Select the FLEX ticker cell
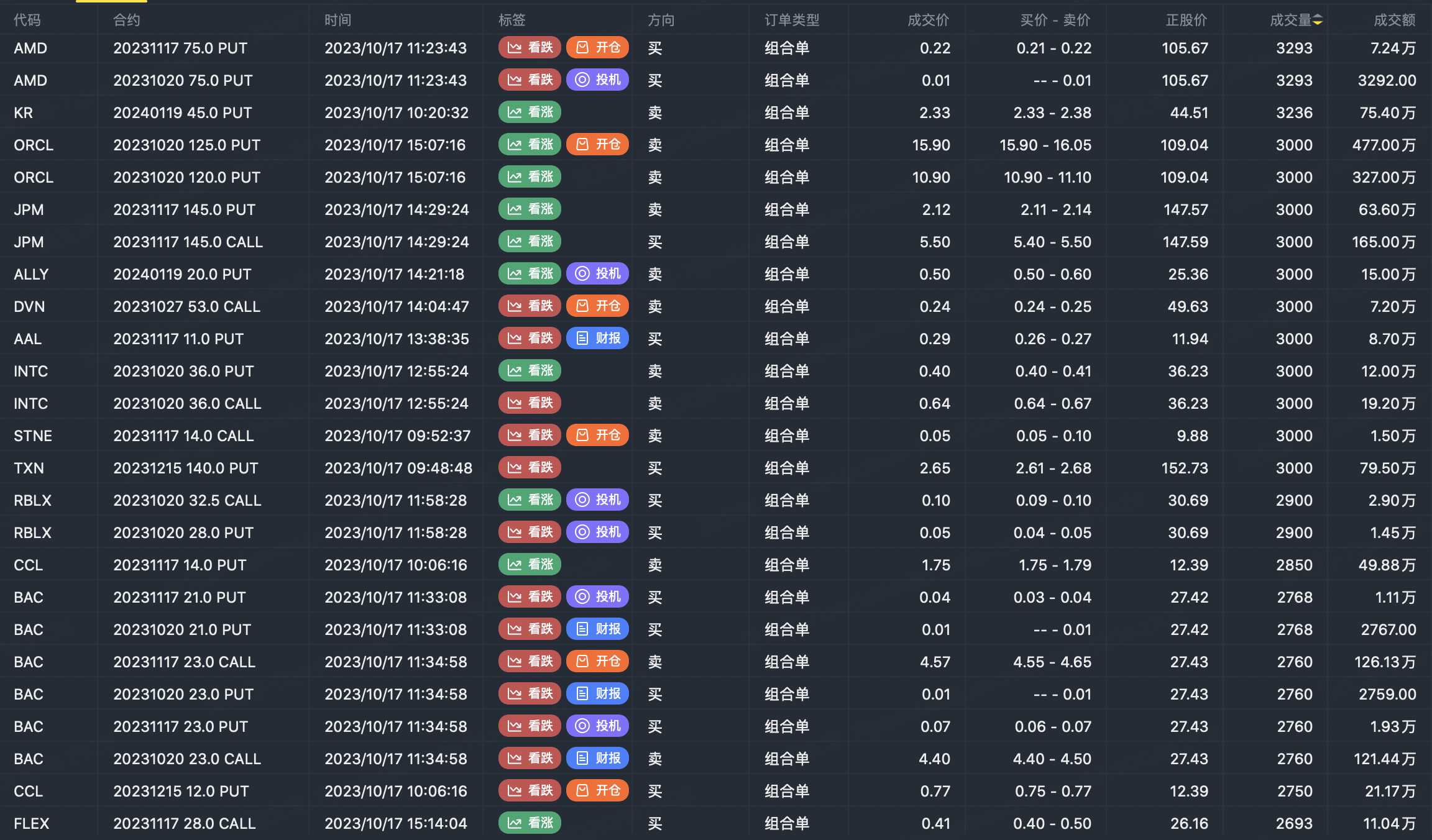This screenshot has height=840, width=1432. (x=32, y=823)
